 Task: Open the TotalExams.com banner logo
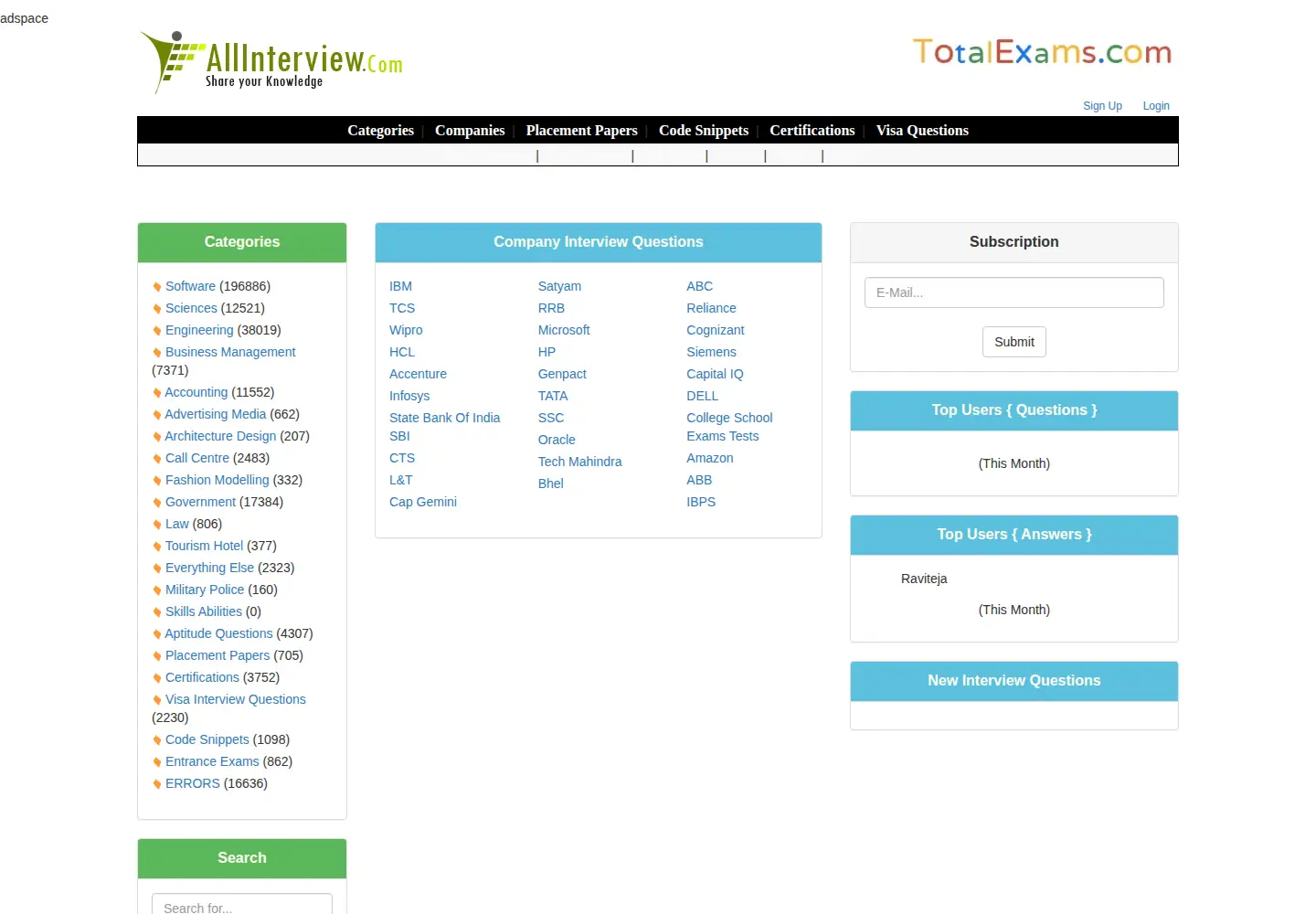tap(1042, 52)
